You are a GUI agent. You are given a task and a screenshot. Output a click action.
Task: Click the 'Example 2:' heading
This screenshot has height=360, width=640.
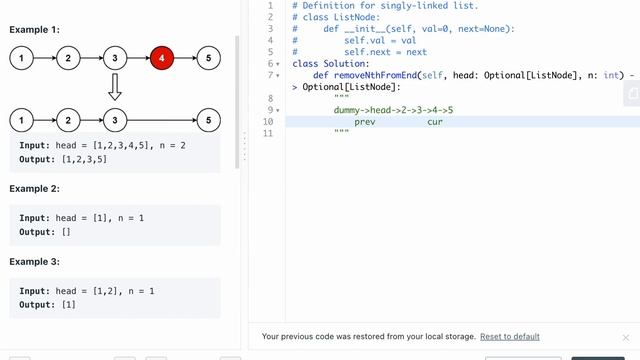click(34, 189)
